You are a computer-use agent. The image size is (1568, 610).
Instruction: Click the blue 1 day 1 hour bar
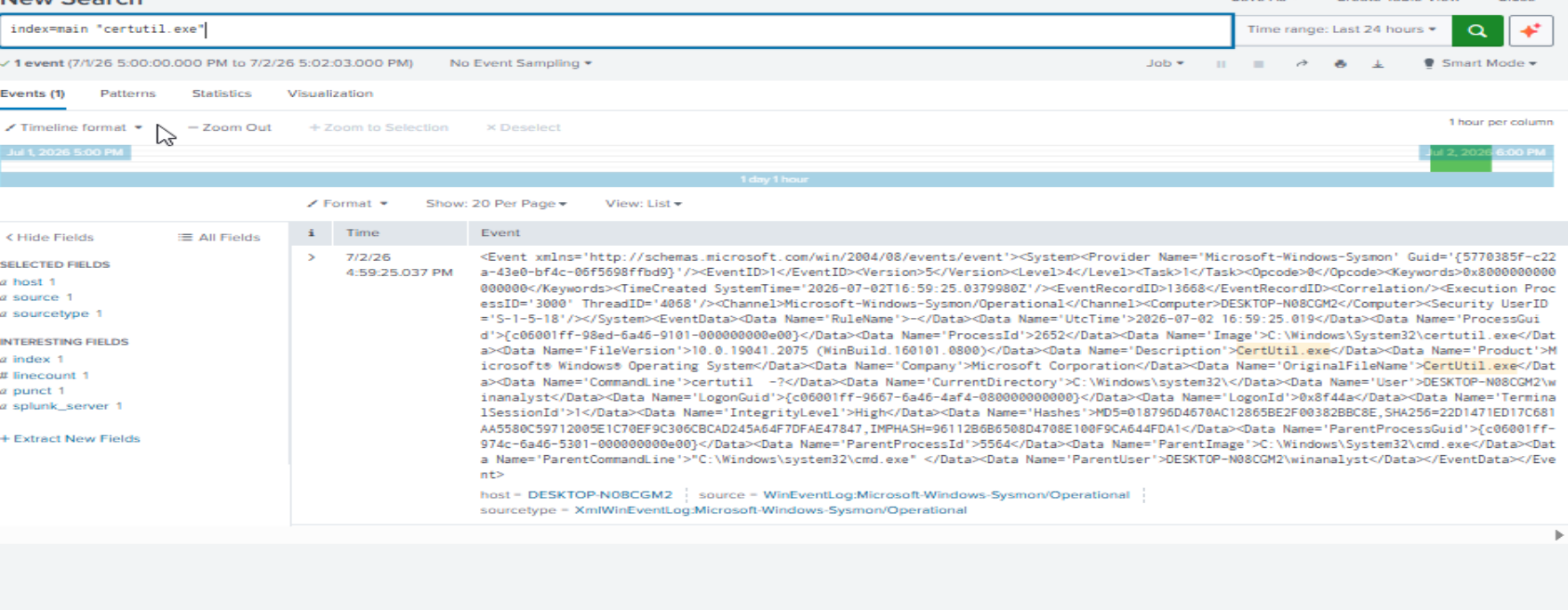pos(775,180)
